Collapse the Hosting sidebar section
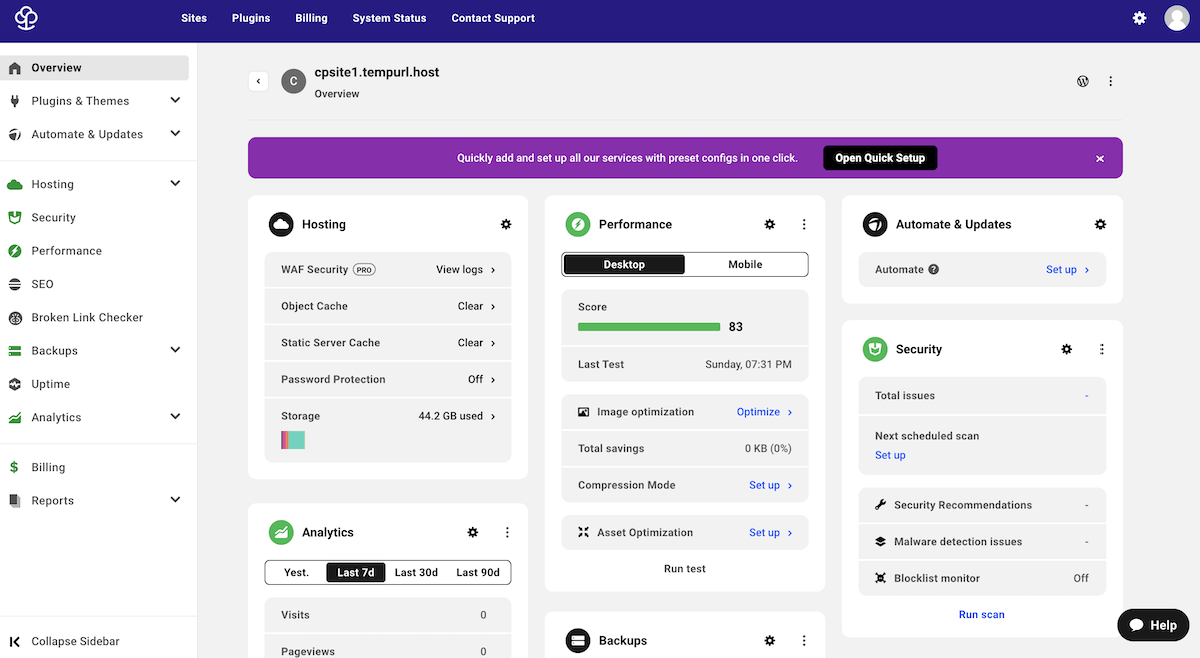This screenshot has width=1200, height=658. point(175,183)
